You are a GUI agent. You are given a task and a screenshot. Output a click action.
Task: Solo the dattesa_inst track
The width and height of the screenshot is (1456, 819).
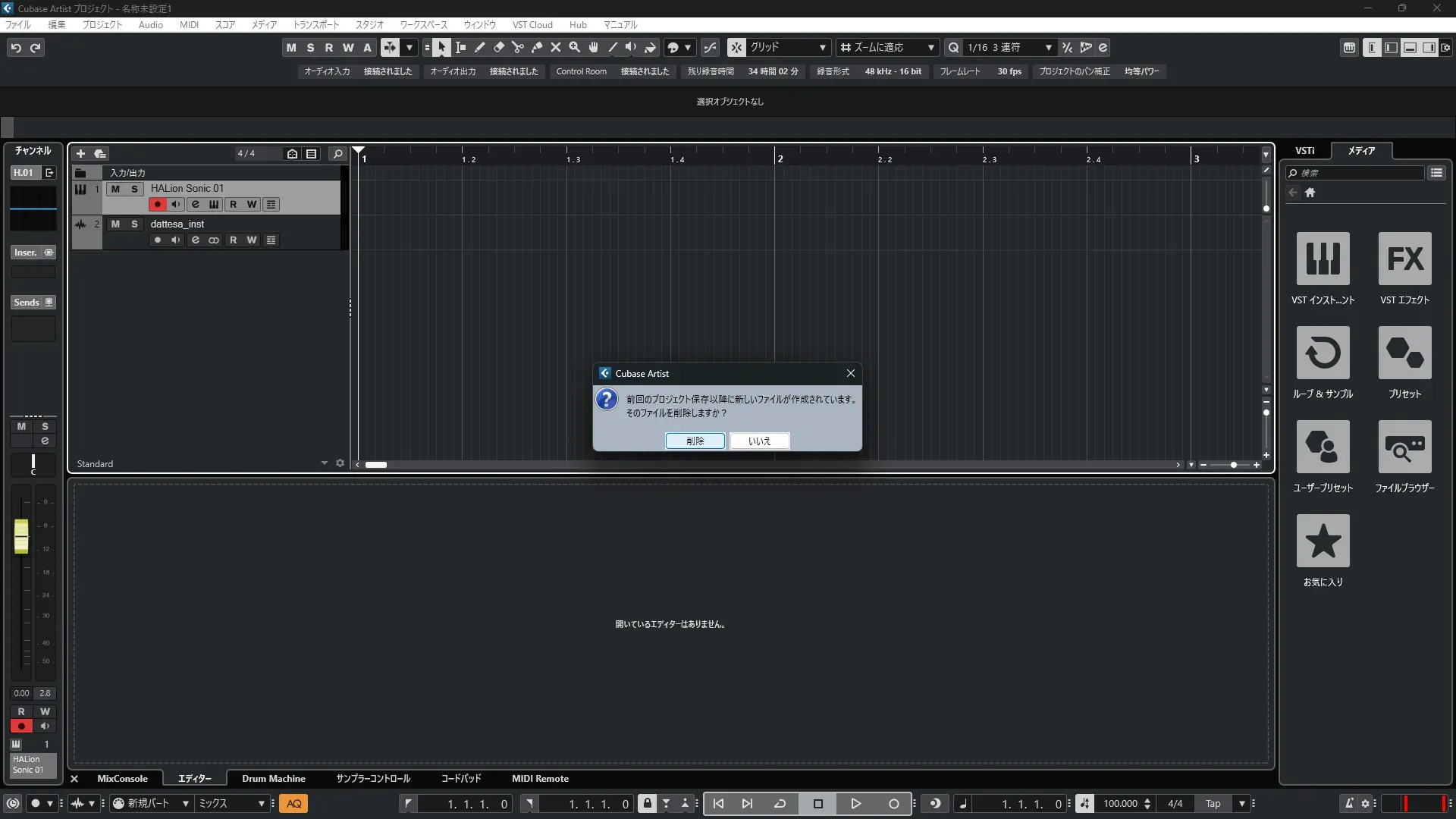(x=134, y=224)
